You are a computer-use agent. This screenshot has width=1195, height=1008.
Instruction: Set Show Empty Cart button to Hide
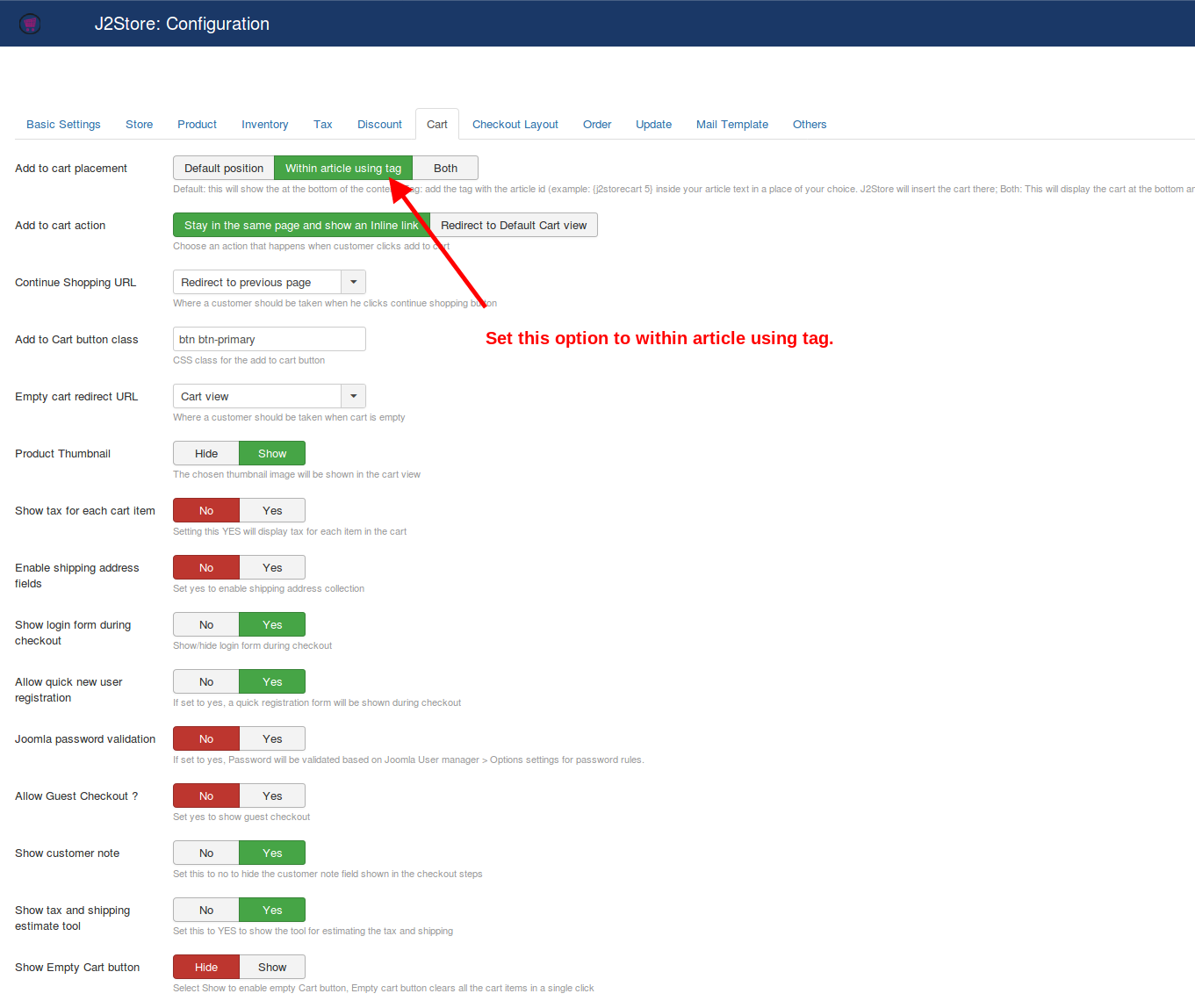[x=206, y=968]
